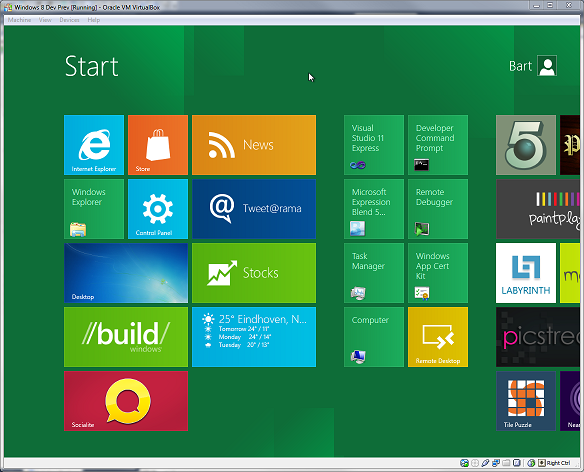The width and height of the screenshot is (584, 472).
Task: Open the Socialite tile
Action: click(x=126, y=401)
